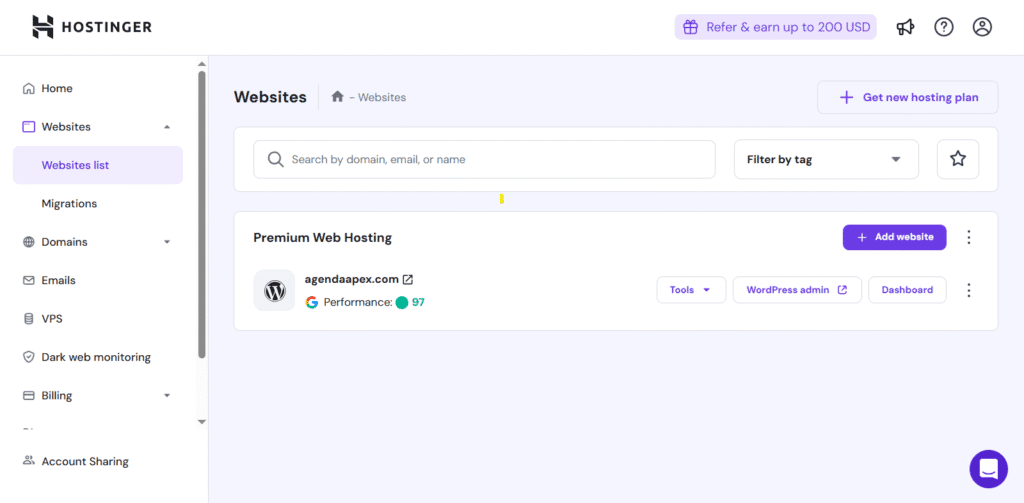Click the sidebar scroll up arrow
Screen dimensions: 1024x503
tap(202, 64)
